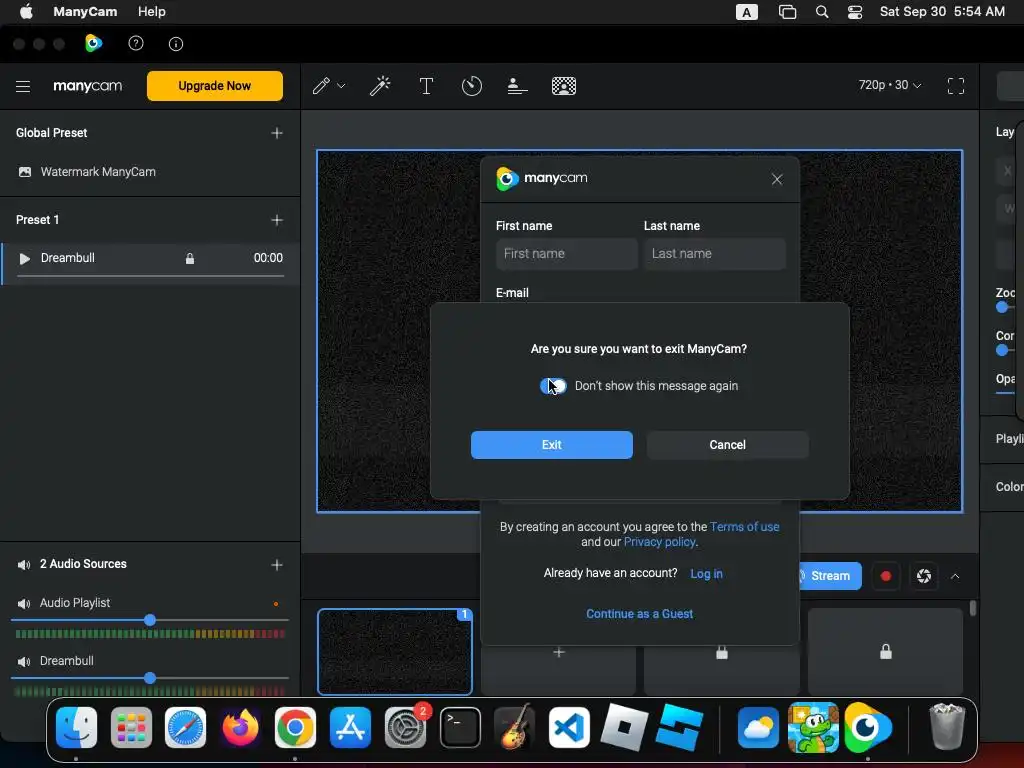This screenshot has height=768, width=1024.
Task: Click the input source A indicator
Action: (746, 12)
